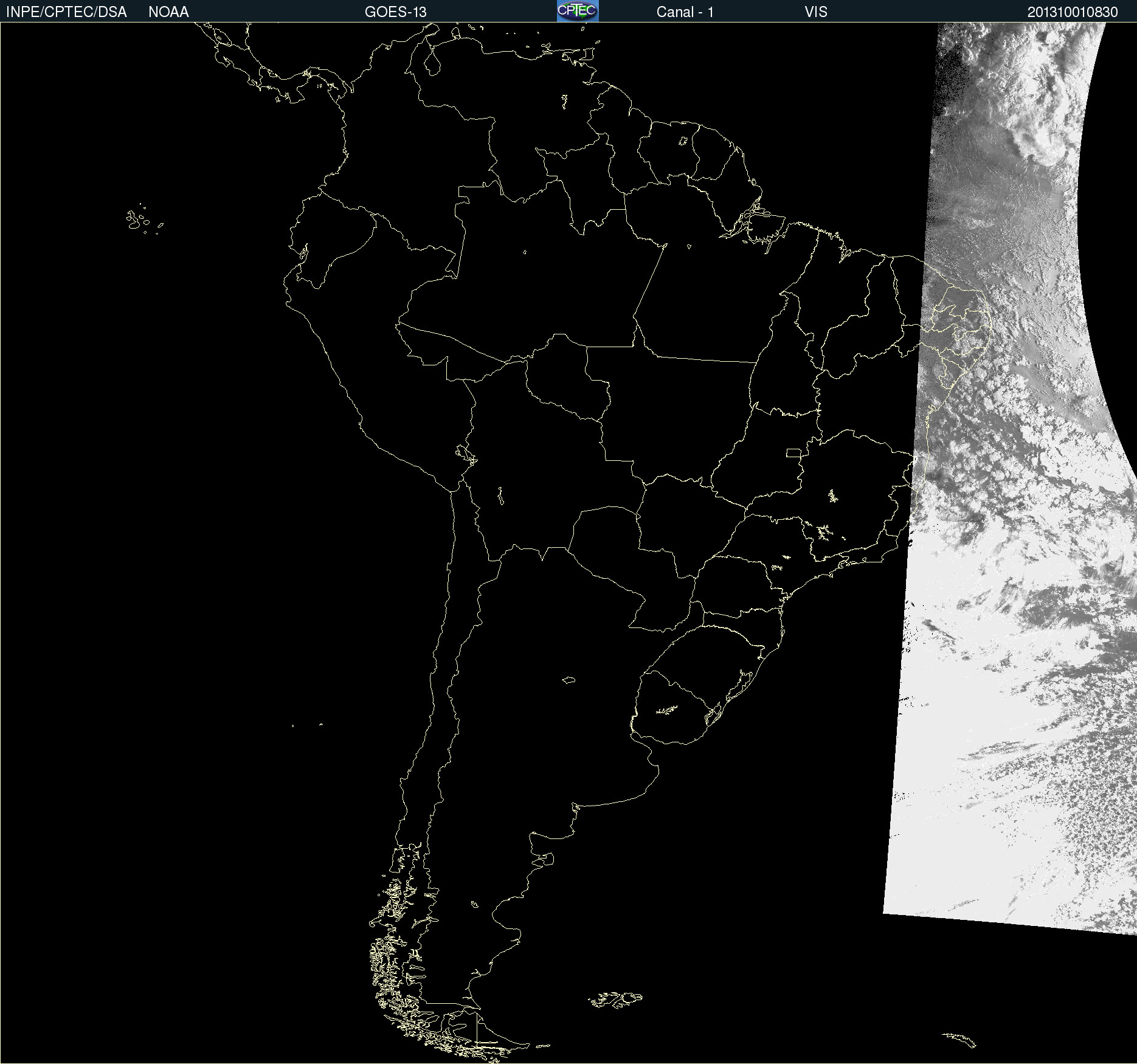Image resolution: width=1137 pixels, height=1064 pixels.
Task: Click the CPTEC logo in header
Action: click(x=578, y=11)
